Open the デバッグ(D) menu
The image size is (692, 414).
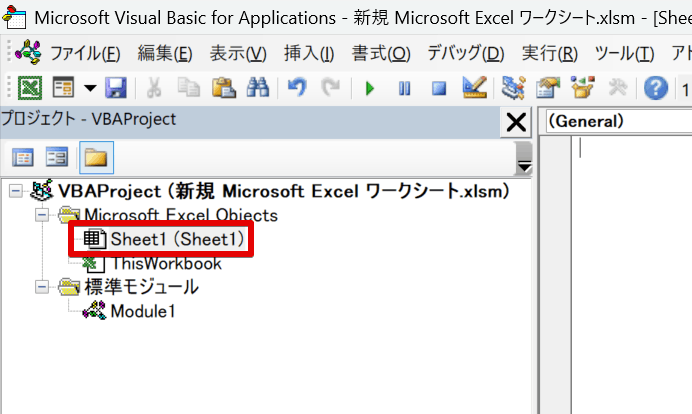466,54
